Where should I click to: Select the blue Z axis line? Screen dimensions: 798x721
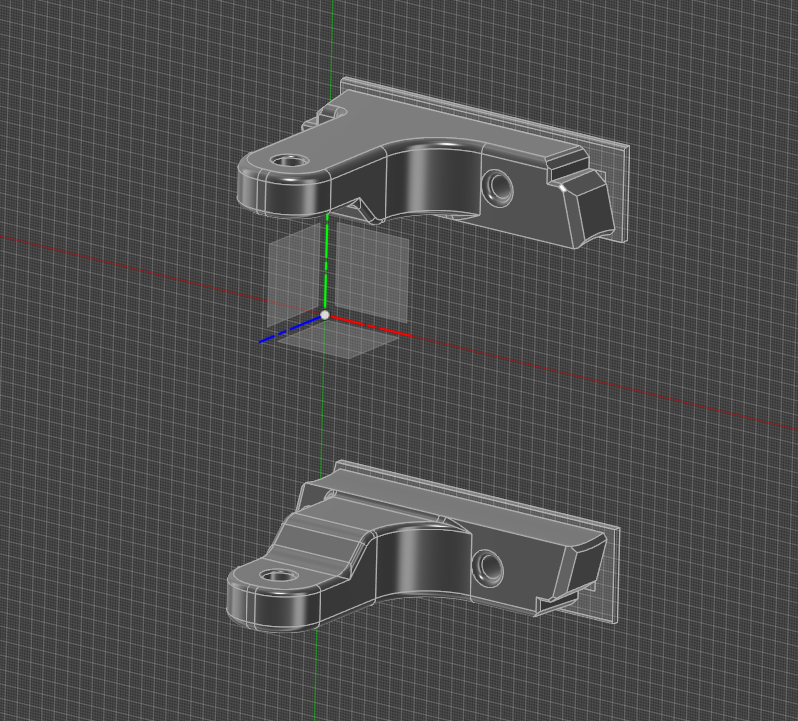click(291, 329)
